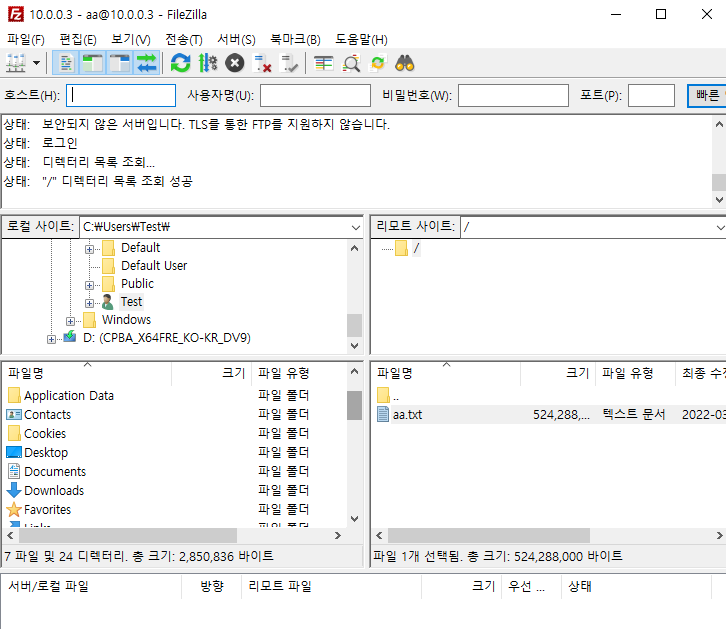Sort local files by 파일 유형 column
This screenshot has height=629, width=726.
300,373
